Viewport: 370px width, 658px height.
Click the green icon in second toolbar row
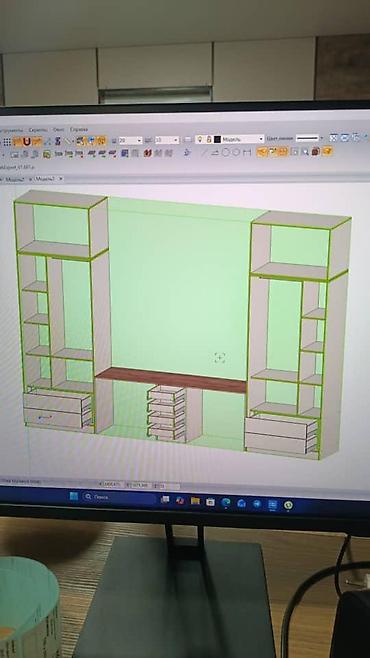pos(47,154)
